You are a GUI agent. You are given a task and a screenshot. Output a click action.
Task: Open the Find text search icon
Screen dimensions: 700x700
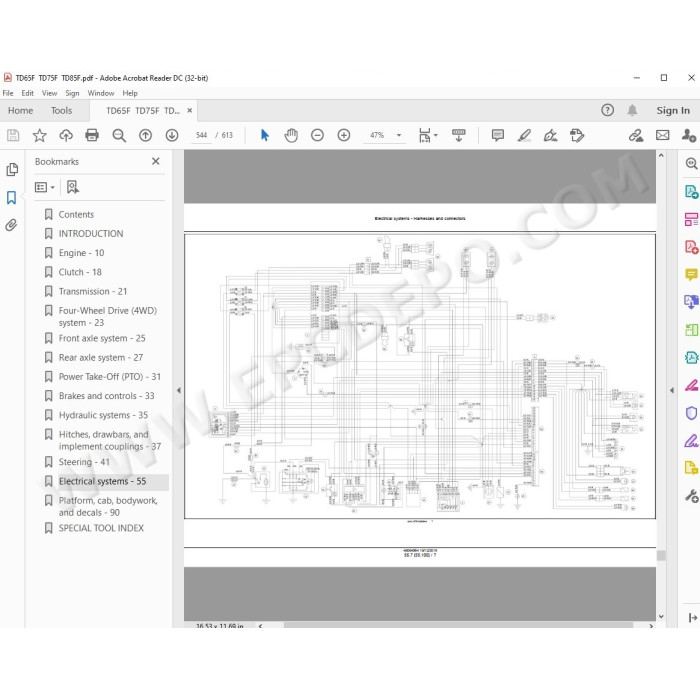[119, 135]
